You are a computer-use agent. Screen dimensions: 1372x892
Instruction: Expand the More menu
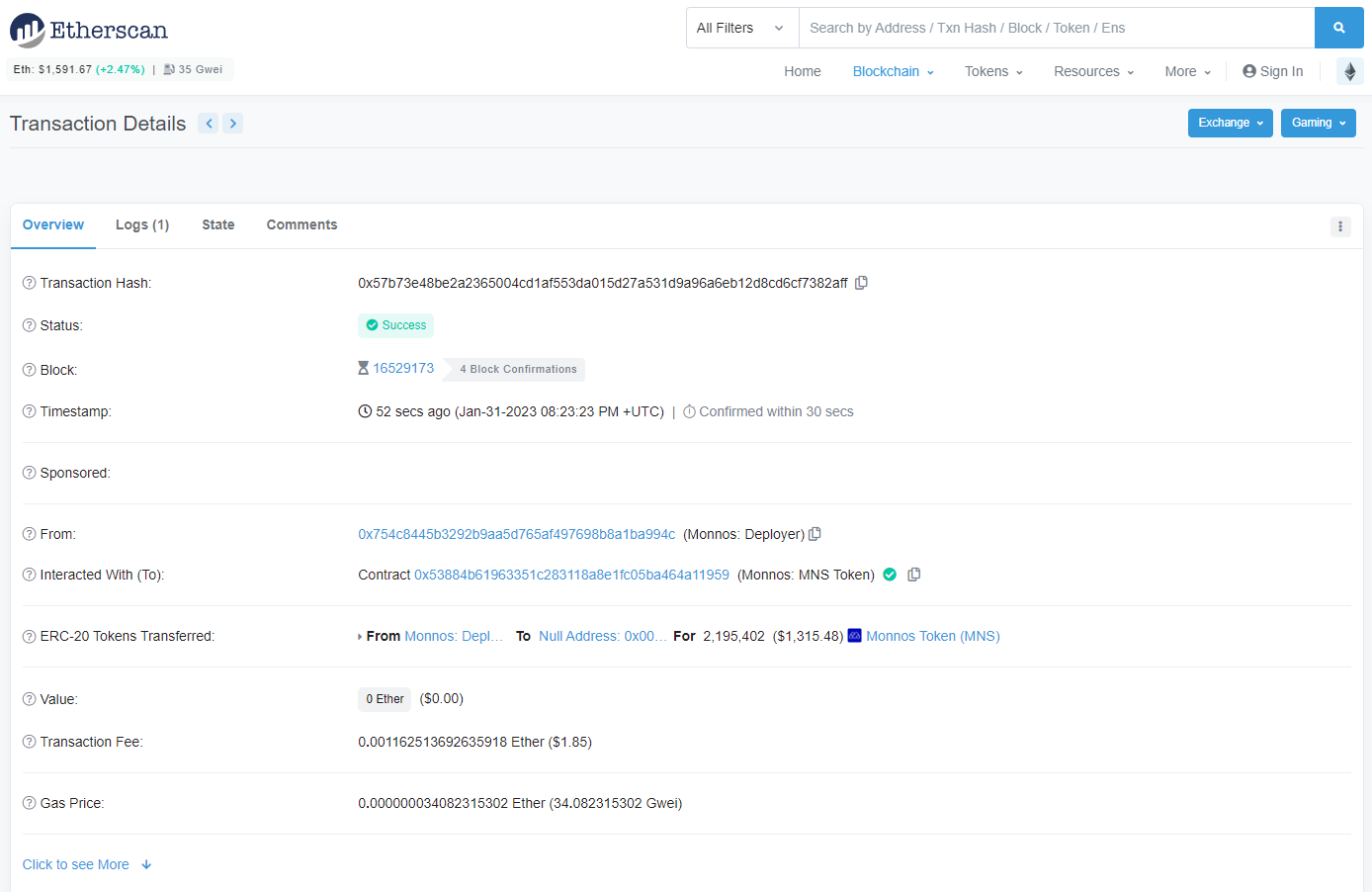(1188, 71)
